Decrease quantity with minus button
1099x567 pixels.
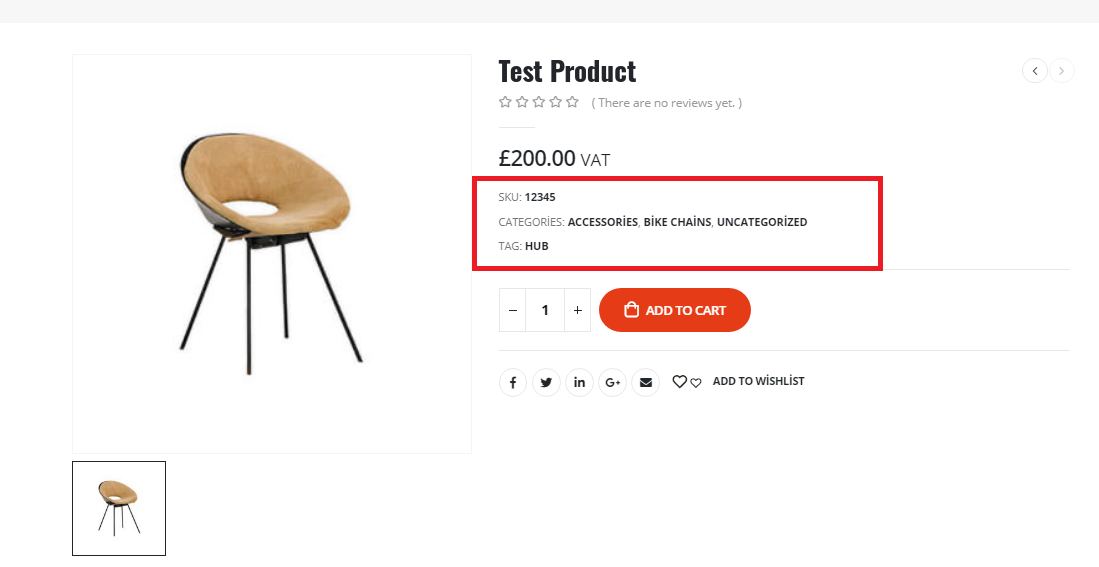coord(513,310)
